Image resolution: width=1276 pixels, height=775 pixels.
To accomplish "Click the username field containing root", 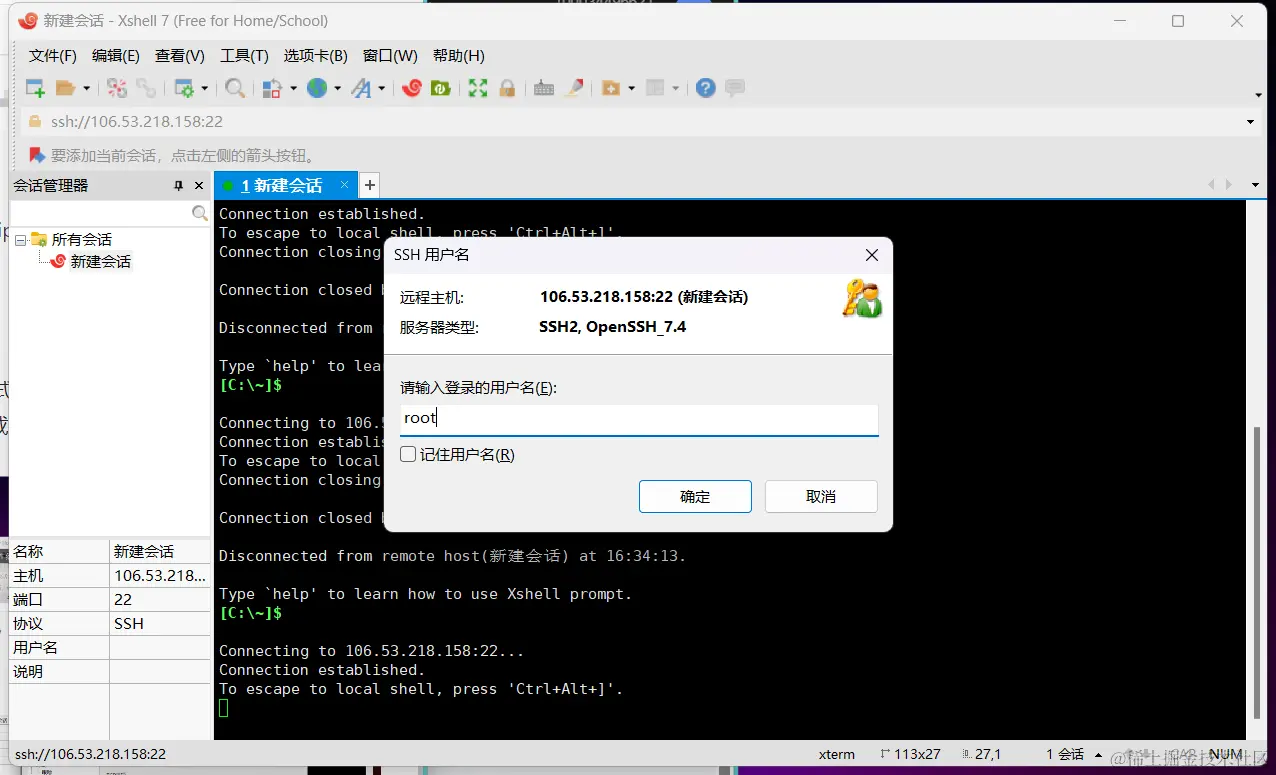I will [639, 419].
